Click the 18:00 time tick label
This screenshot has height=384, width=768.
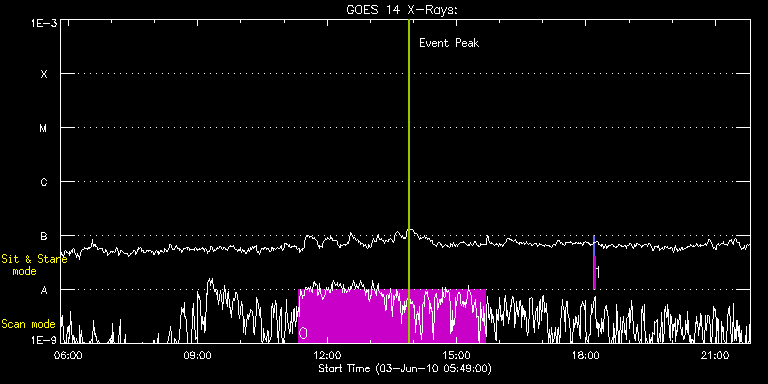[x=585, y=356]
